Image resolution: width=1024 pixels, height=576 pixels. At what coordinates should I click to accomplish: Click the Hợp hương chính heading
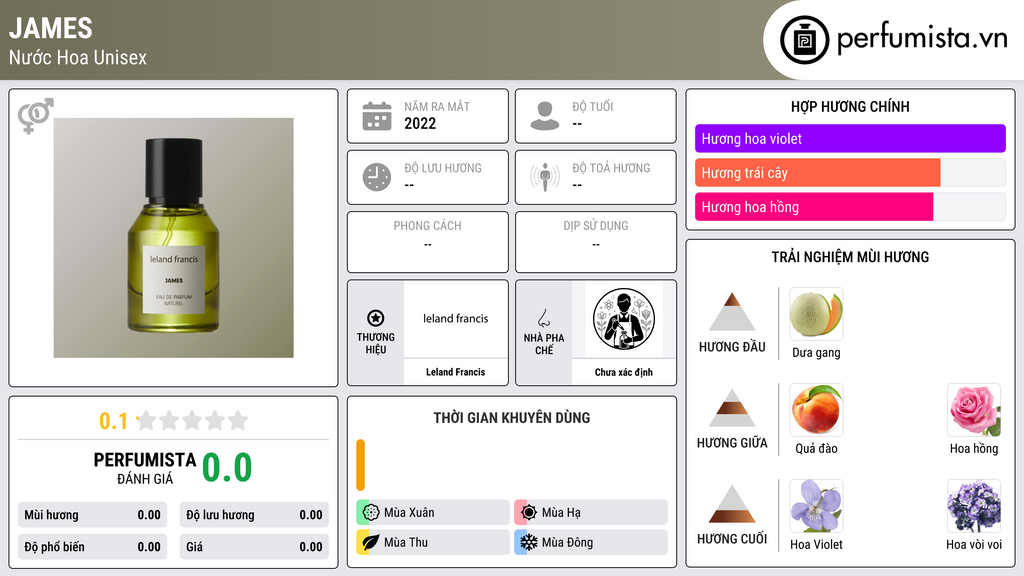coord(850,106)
